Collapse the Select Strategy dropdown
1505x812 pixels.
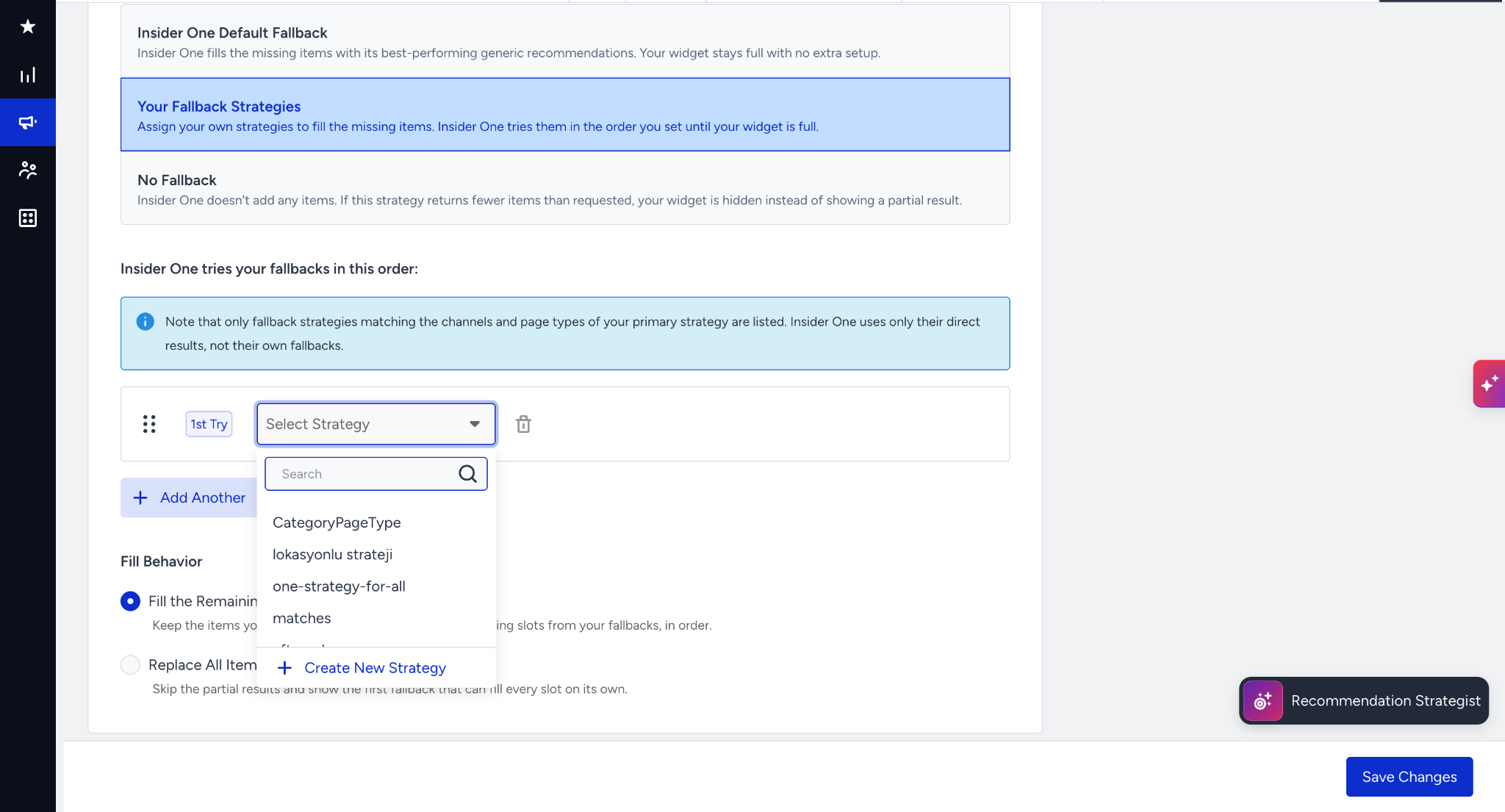[x=376, y=424]
